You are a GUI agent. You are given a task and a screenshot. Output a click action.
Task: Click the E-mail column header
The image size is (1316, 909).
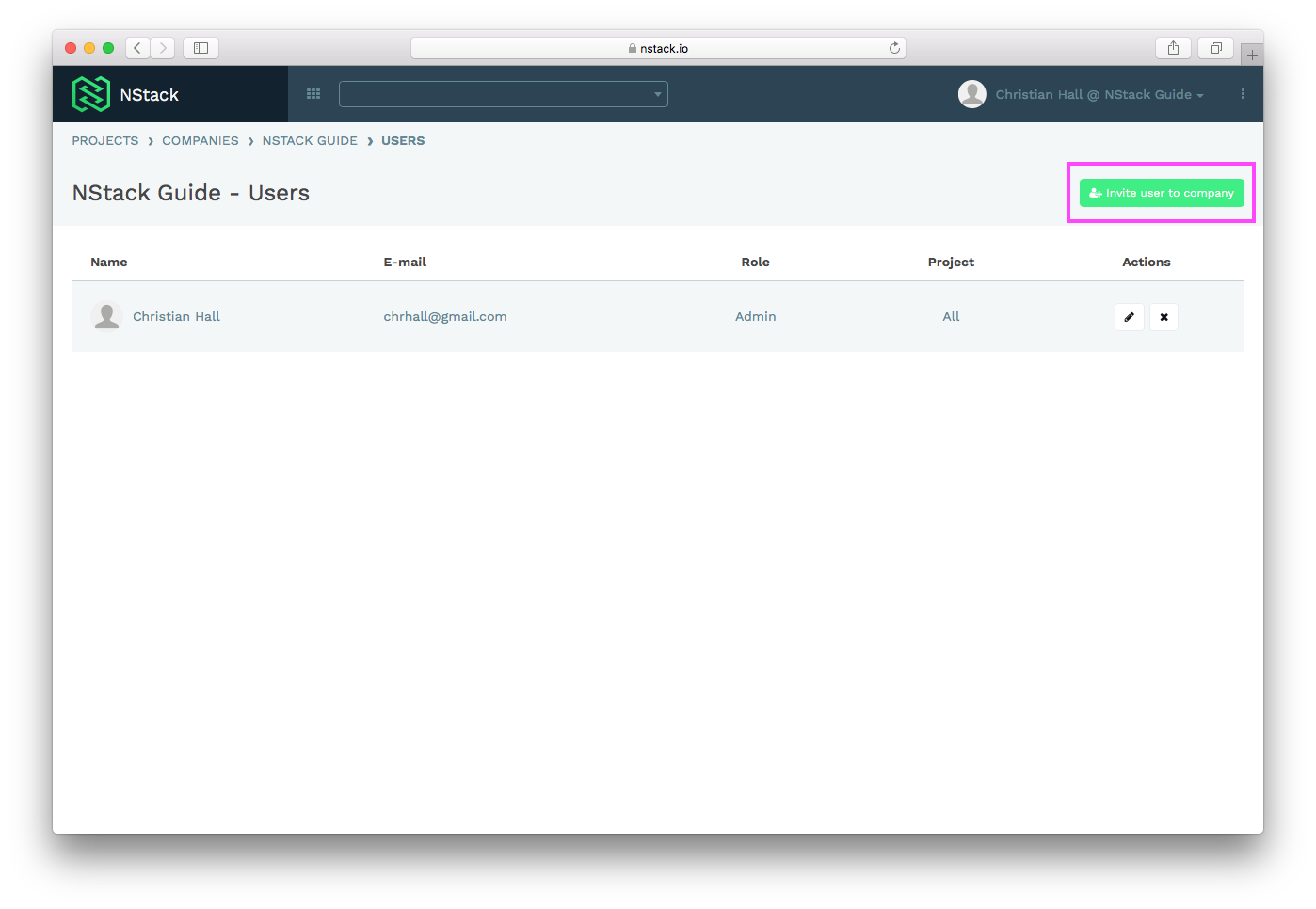point(405,263)
